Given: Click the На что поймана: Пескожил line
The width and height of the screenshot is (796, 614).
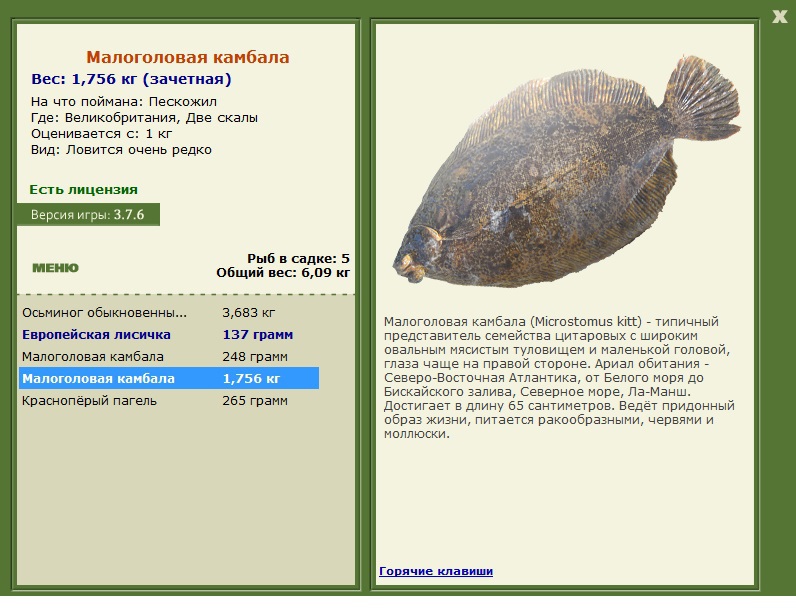Looking at the screenshot, I should click(x=124, y=102).
